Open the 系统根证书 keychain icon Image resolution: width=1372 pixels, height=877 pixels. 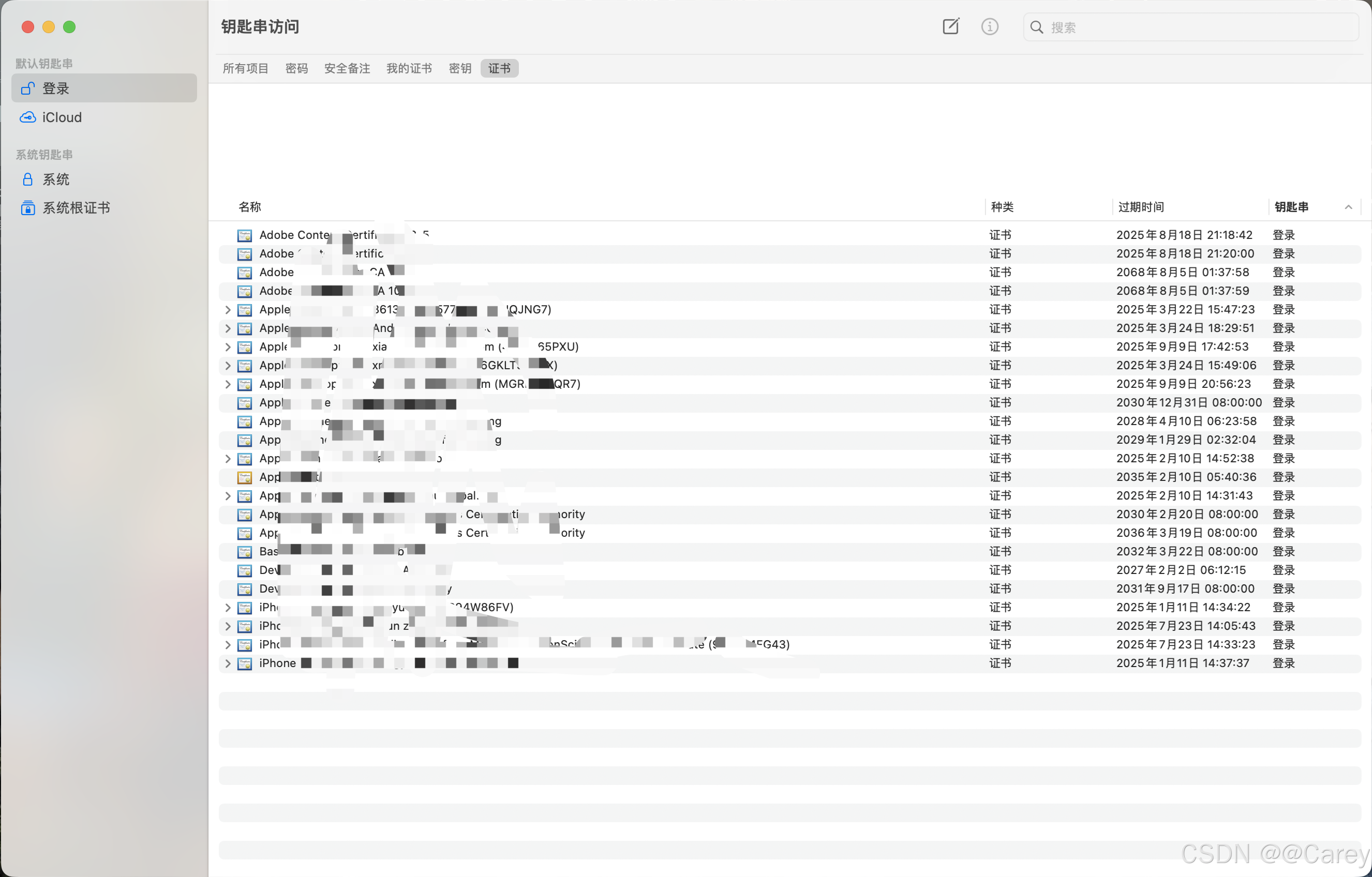click(27, 208)
